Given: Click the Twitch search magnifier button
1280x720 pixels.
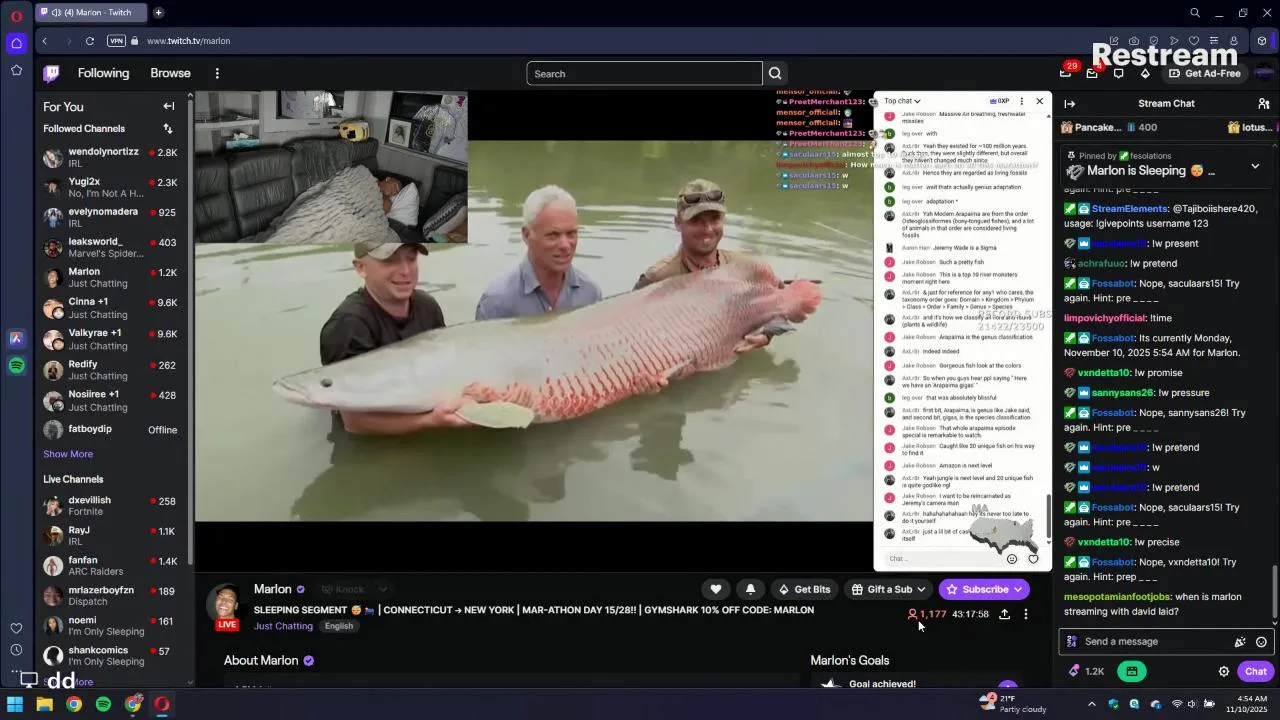Looking at the screenshot, I should [775, 73].
